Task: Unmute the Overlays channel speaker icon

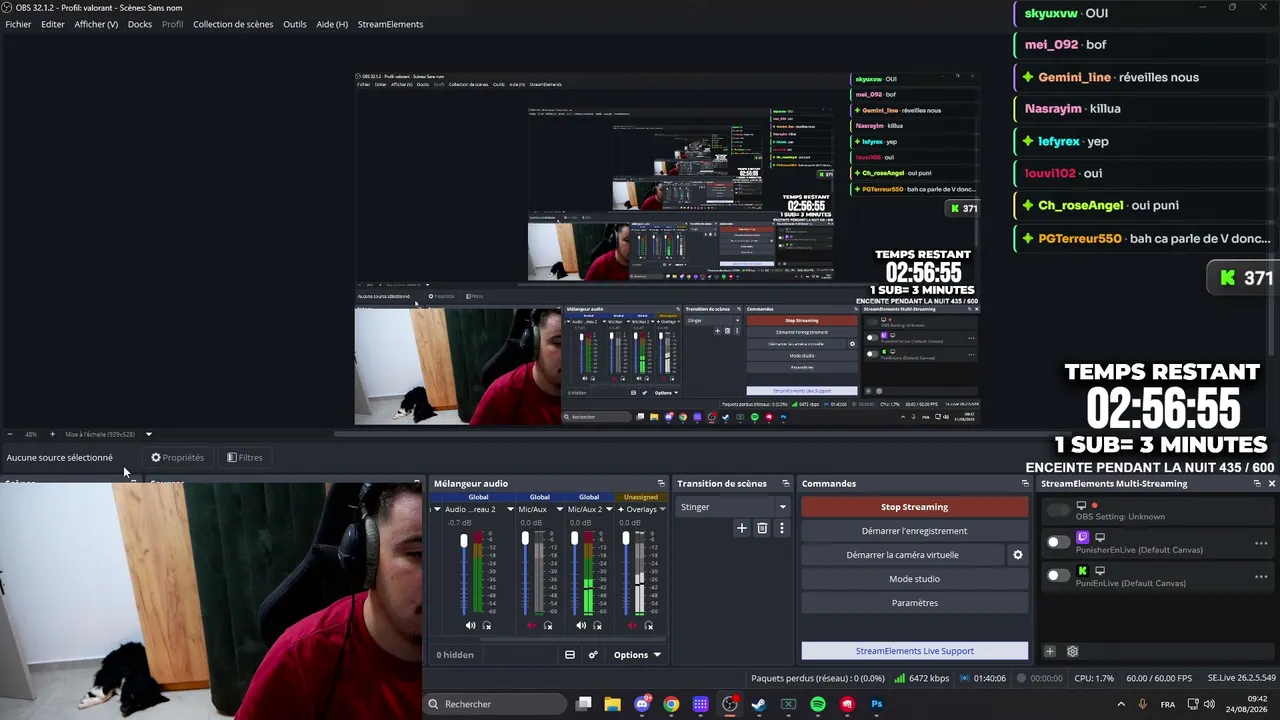Action: [x=632, y=626]
